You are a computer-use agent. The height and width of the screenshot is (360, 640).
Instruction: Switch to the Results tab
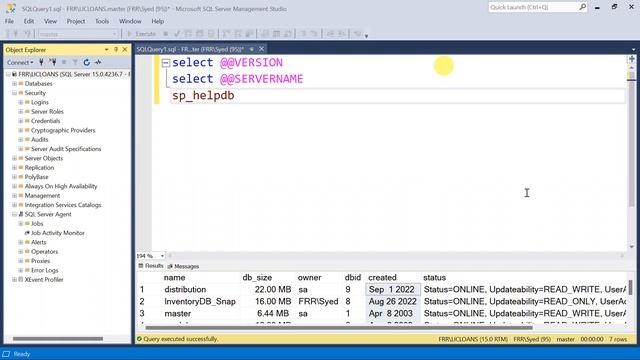[x=151, y=266]
